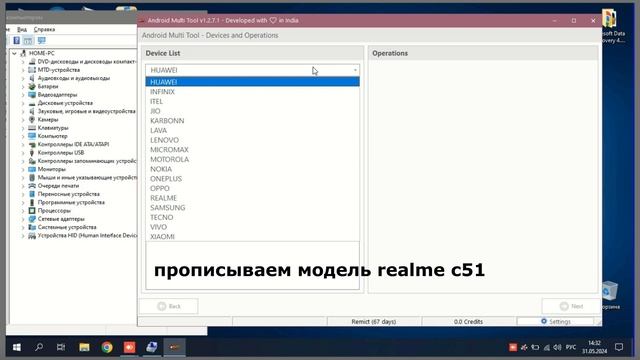The width and height of the screenshot is (640, 360).
Task: Select Мониторы in the device tree
Action: pyautogui.click(x=51, y=169)
